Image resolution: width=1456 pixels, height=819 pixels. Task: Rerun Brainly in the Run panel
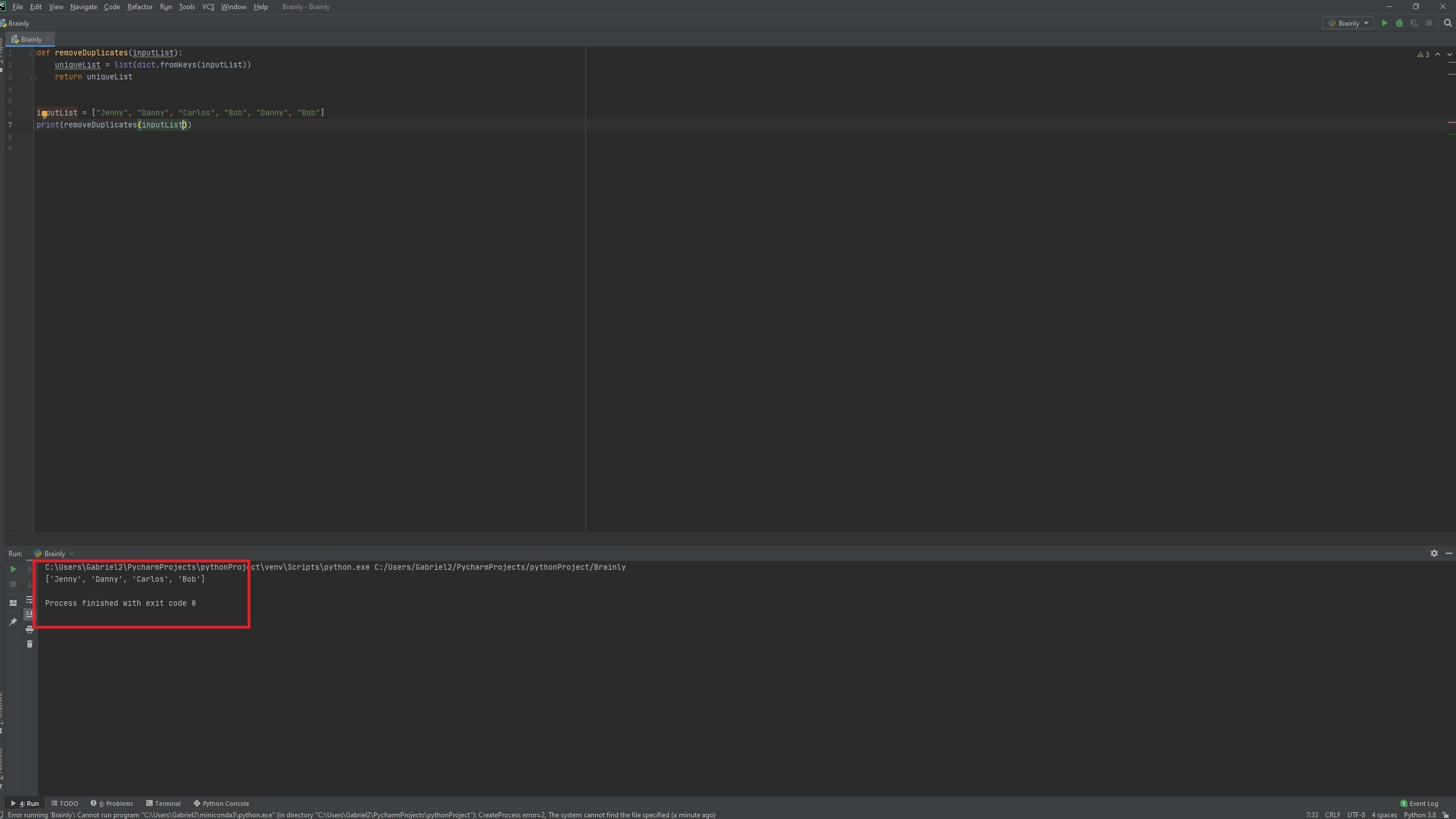[13, 569]
